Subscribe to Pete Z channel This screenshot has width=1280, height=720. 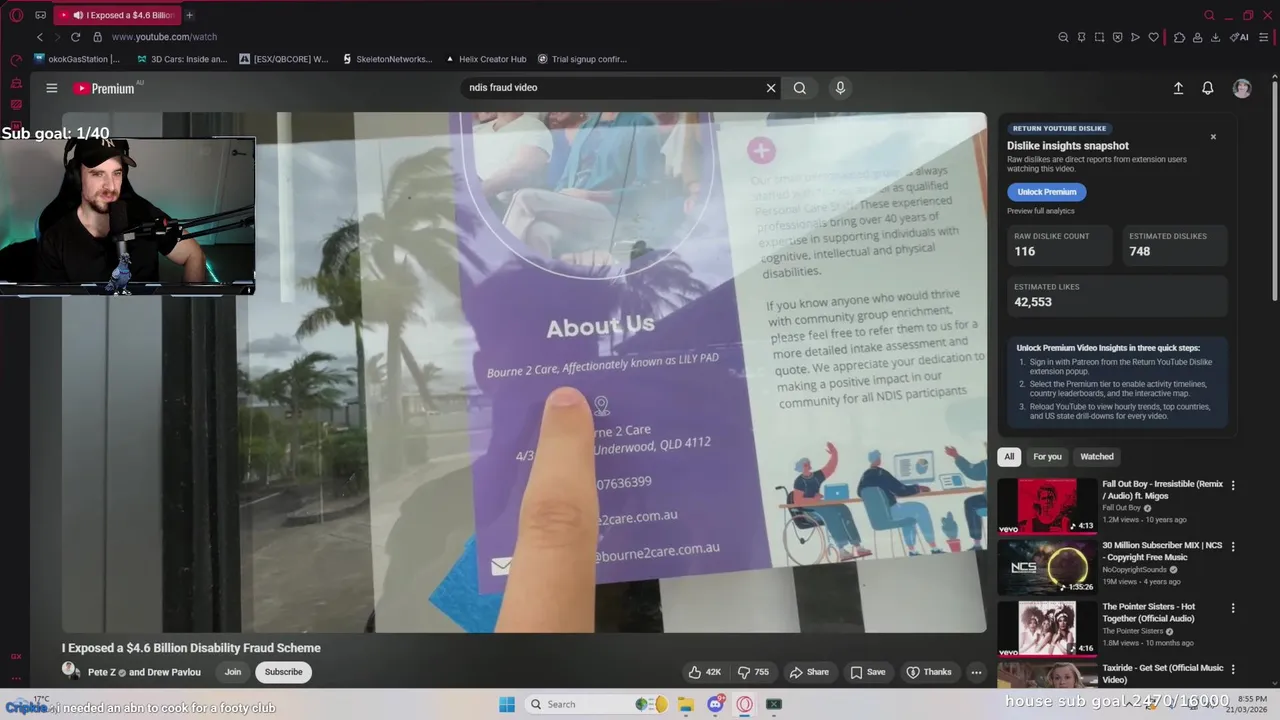283,672
